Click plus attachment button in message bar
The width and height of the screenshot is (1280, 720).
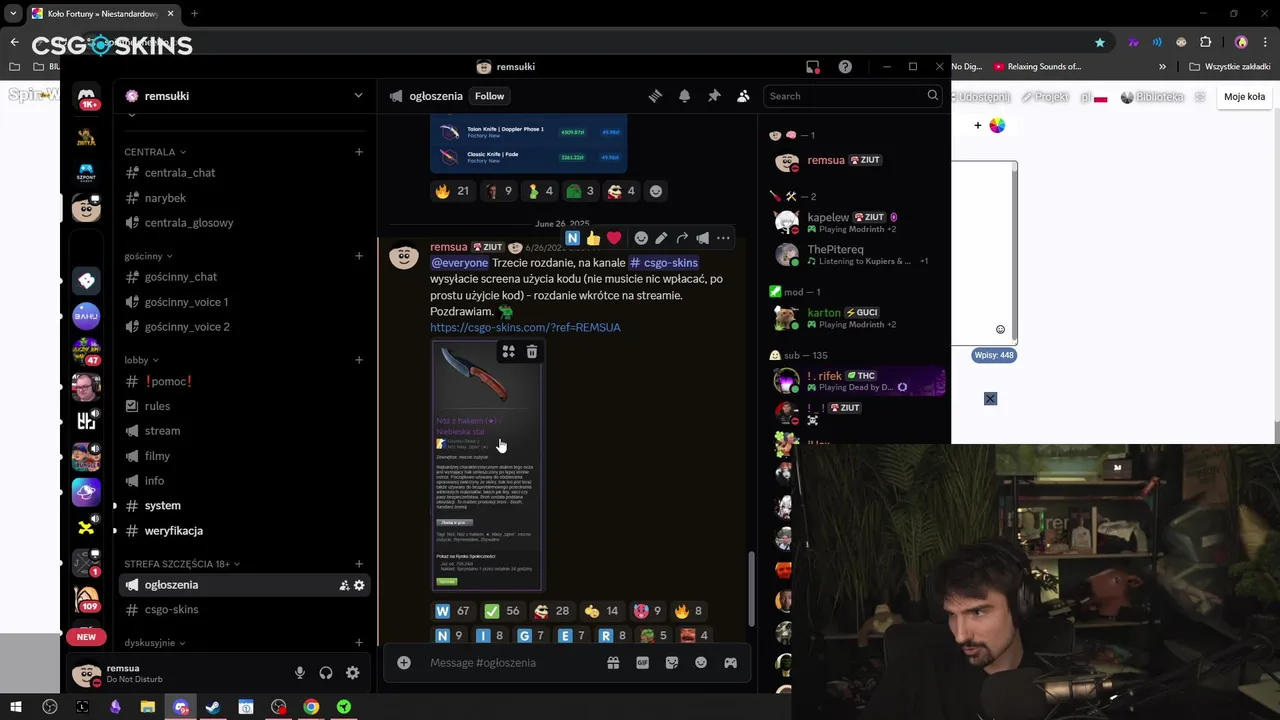(404, 662)
